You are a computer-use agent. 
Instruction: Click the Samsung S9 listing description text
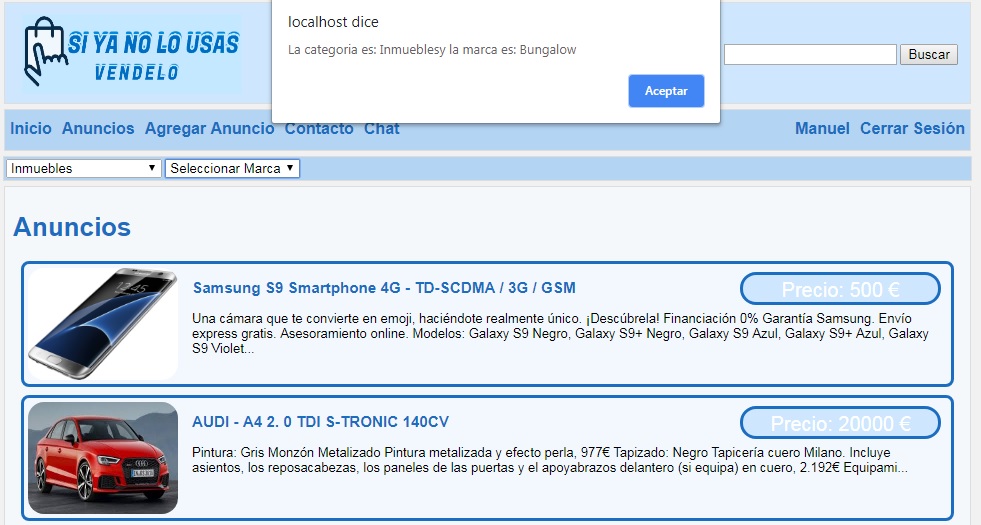click(560, 334)
